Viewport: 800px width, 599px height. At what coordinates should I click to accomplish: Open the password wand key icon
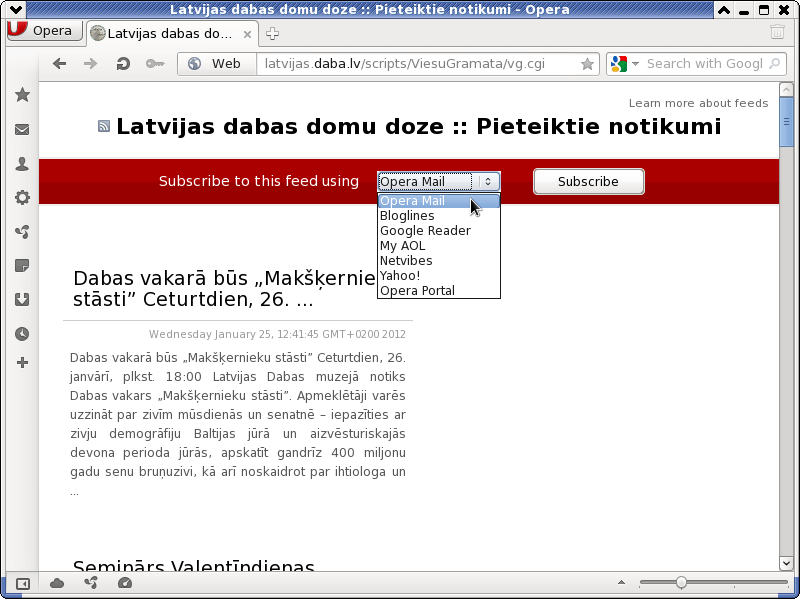tap(155, 64)
